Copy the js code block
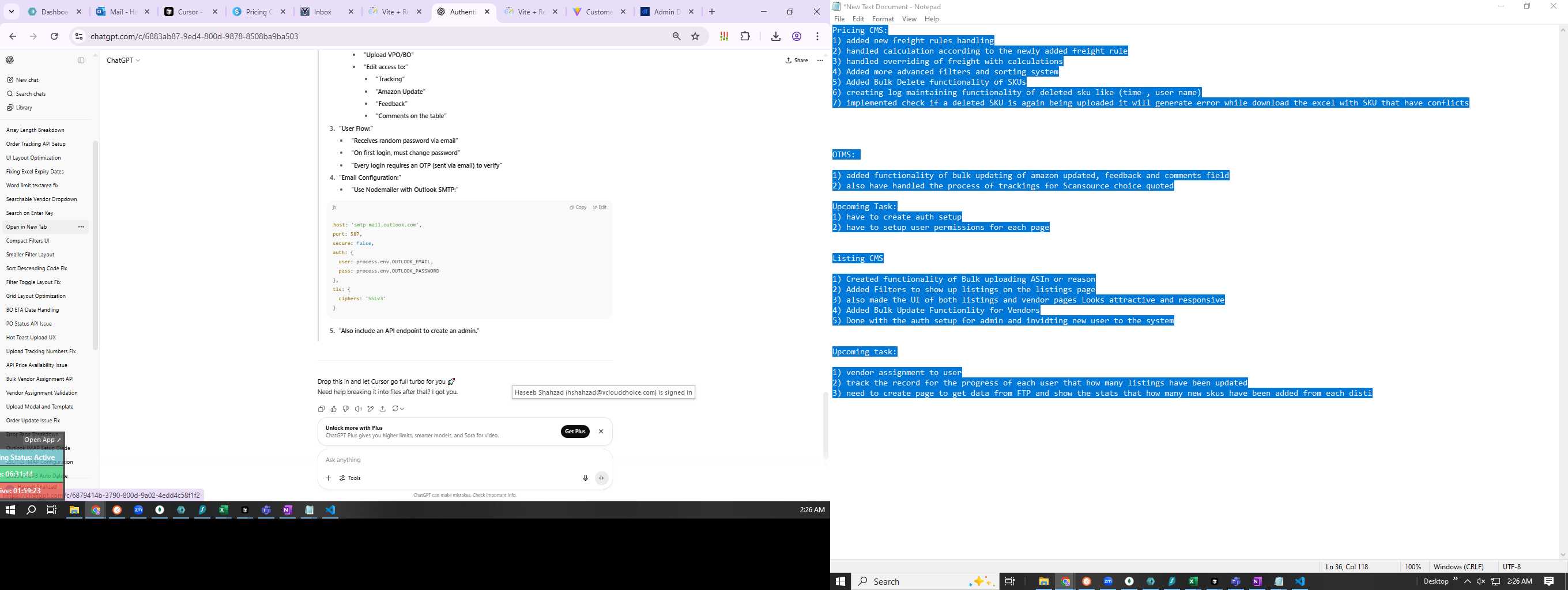 tap(578, 207)
